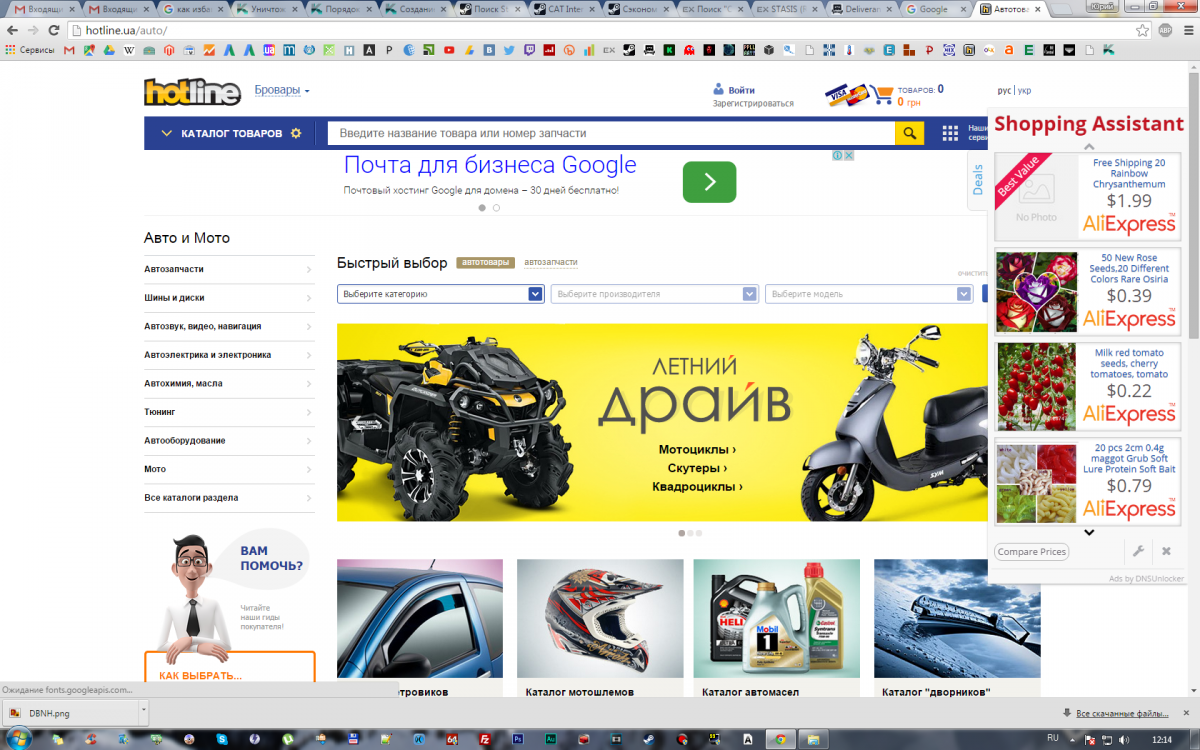The height and width of the screenshot is (750, 1200).
Task: Click the wrench icon in Shopping Assistant
Action: [1138, 552]
